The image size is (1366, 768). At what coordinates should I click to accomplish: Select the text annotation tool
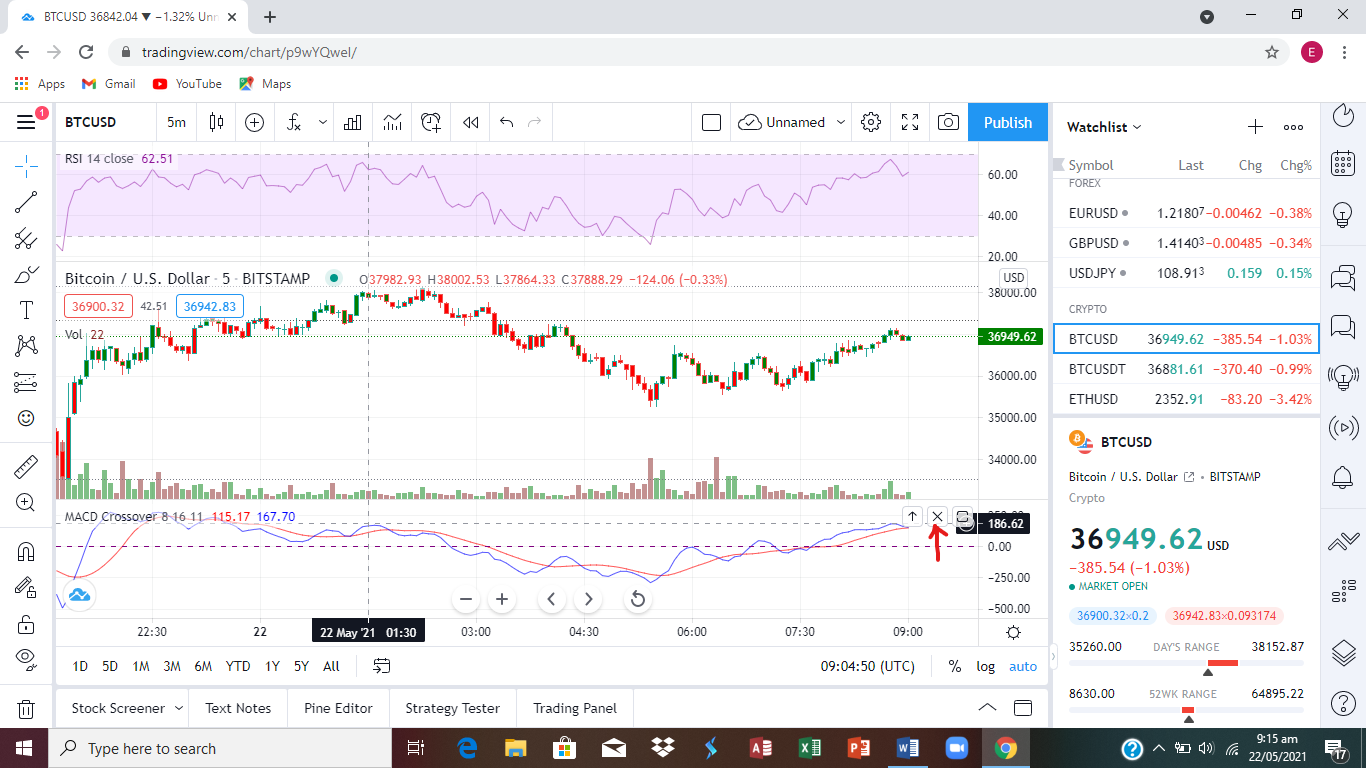pyautogui.click(x=26, y=310)
